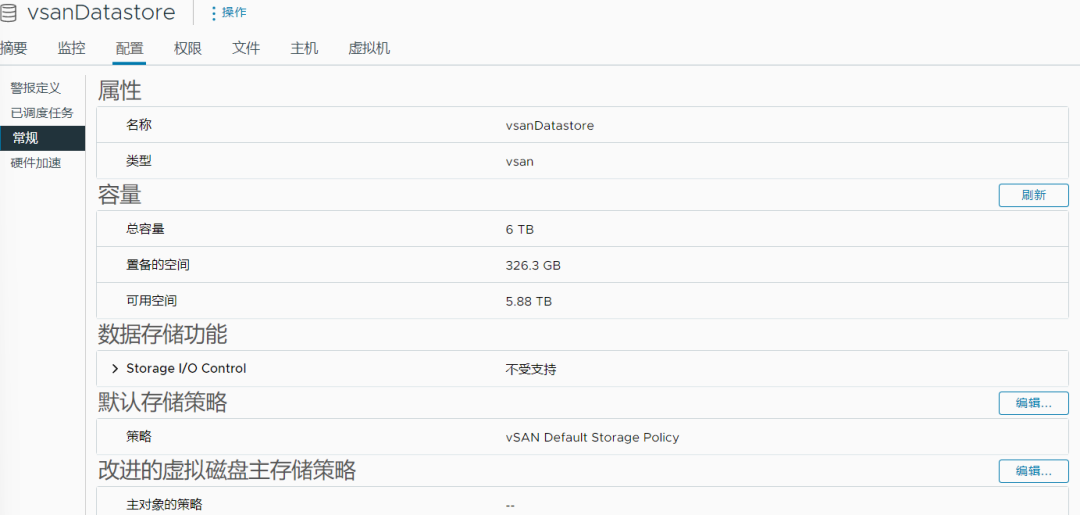Click the 总容量 label

click(x=145, y=229)
